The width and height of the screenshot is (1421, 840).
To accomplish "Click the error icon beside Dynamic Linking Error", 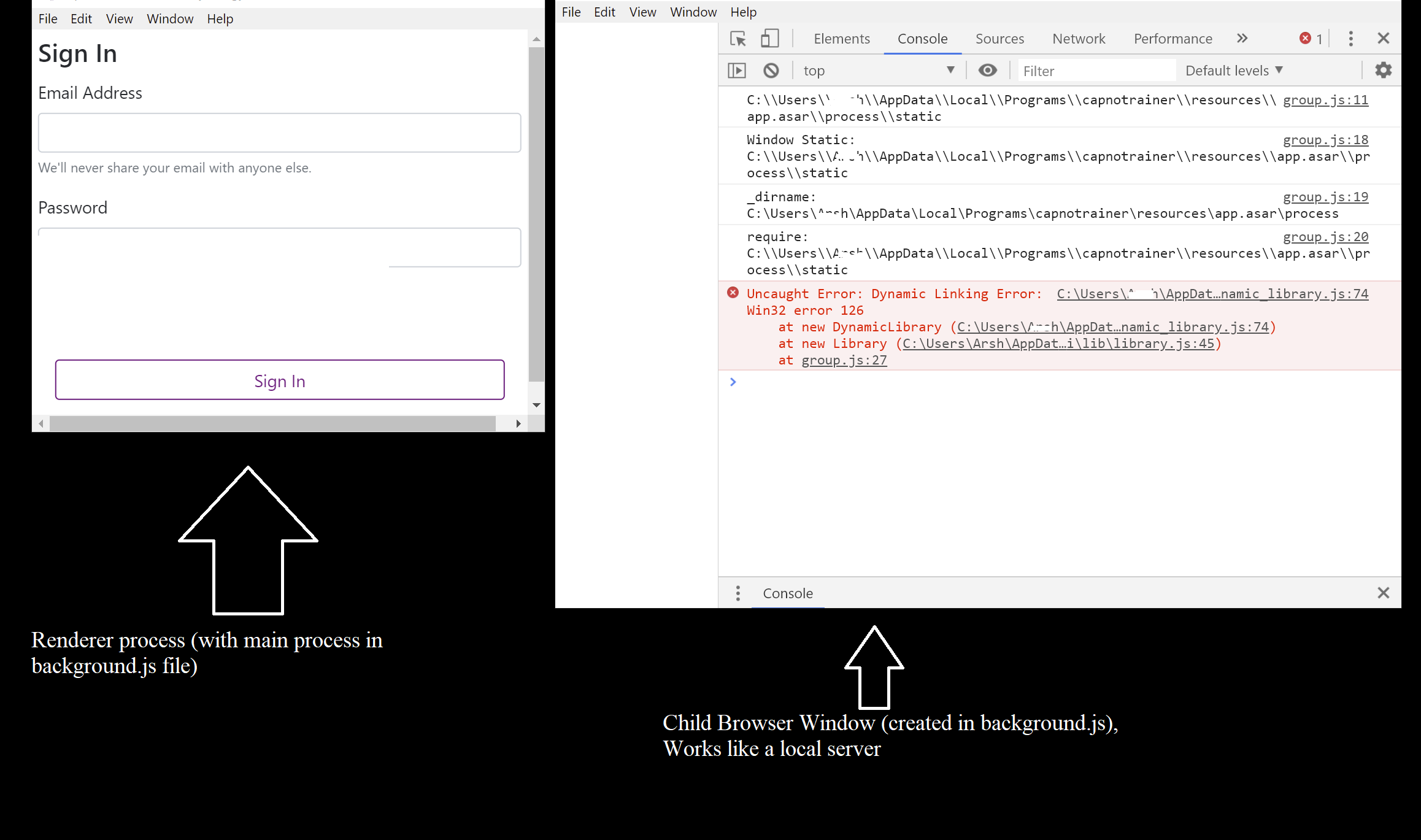I will pyautogui.click(x=733, y=293).
